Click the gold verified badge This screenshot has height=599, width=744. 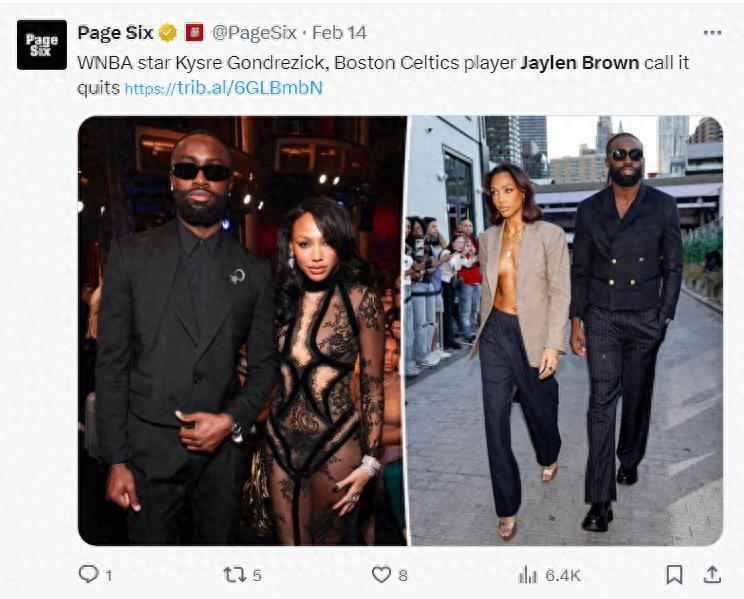[x=167, y=33]
